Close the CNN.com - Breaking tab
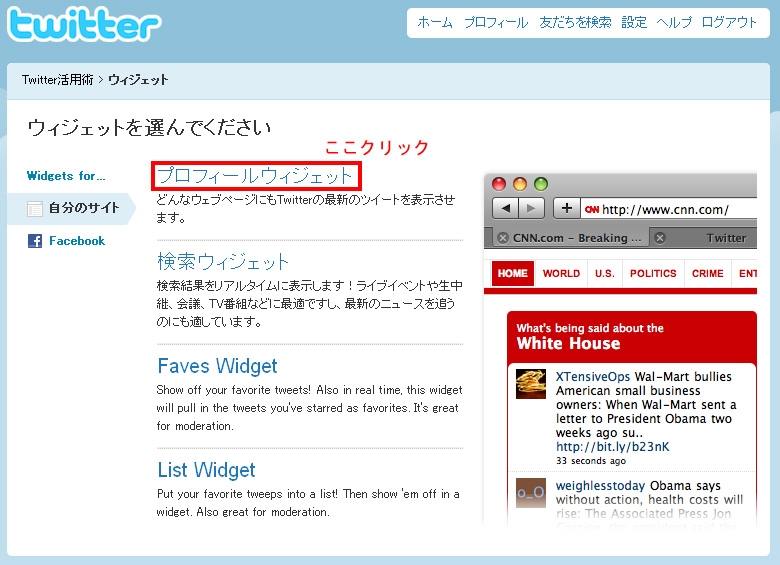This screenshot has width=780, height=565. click(x=503, y=238)
